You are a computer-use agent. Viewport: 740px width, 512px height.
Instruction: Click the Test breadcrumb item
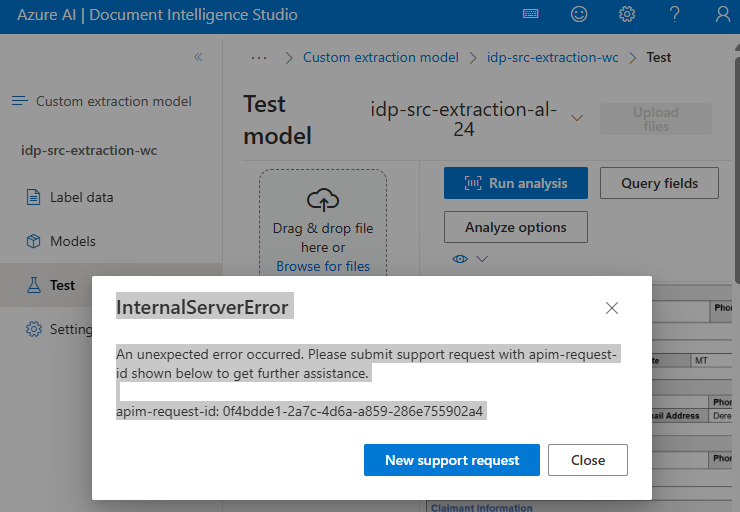[x=658, y=58]
